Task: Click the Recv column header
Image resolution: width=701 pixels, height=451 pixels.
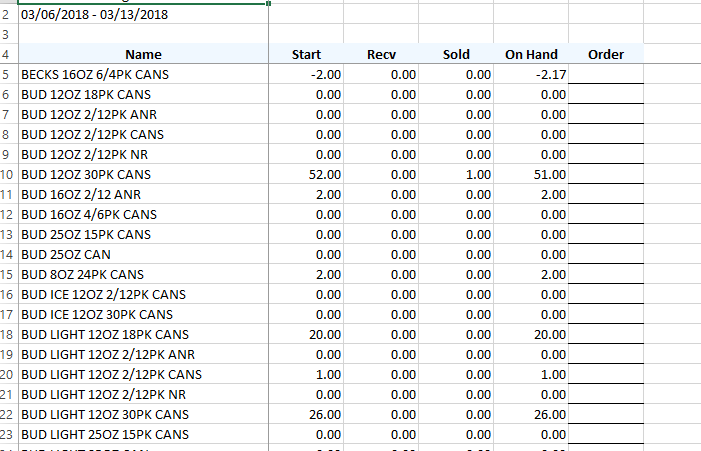Action: (381, 54)
